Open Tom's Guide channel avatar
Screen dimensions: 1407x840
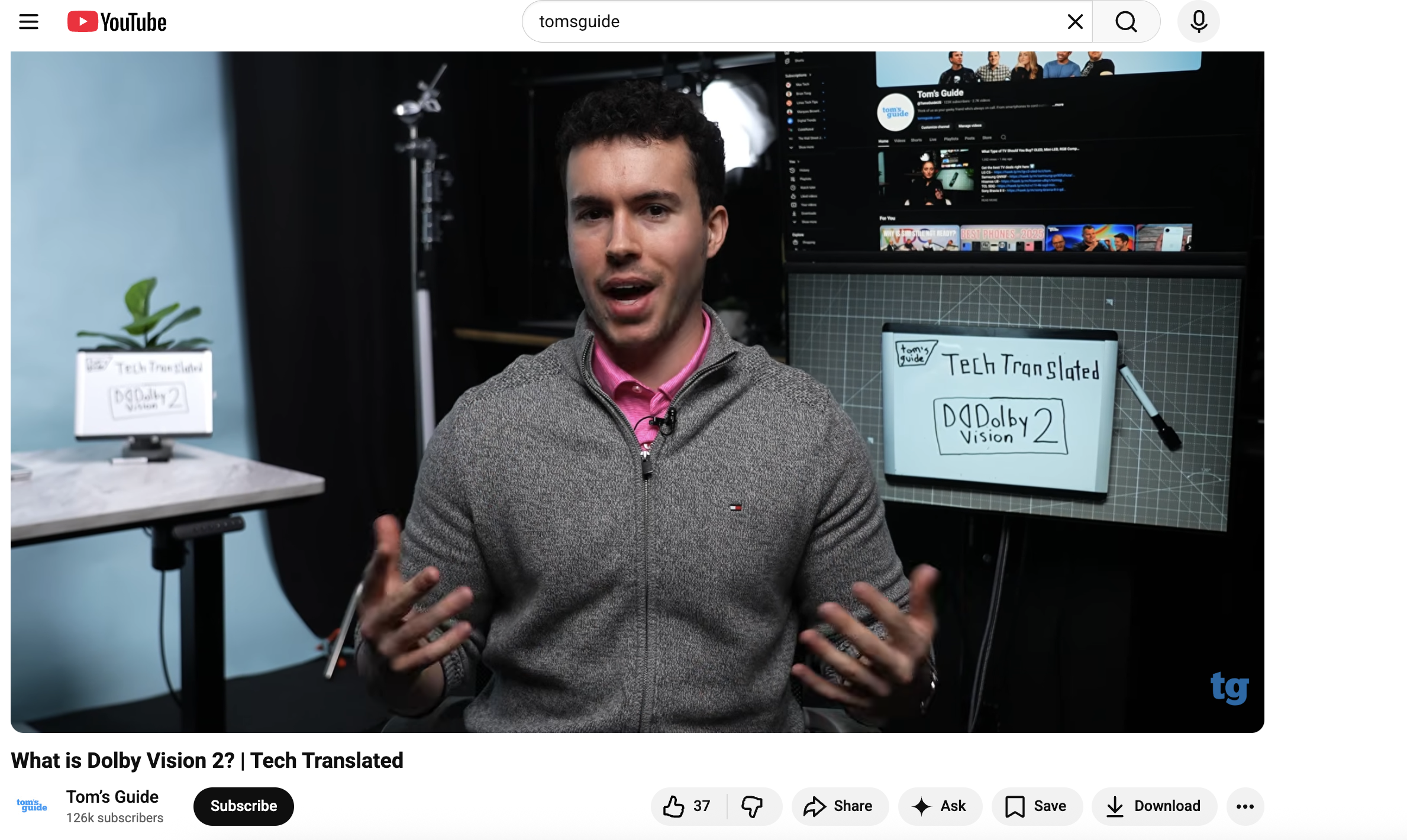click(31, 806)
